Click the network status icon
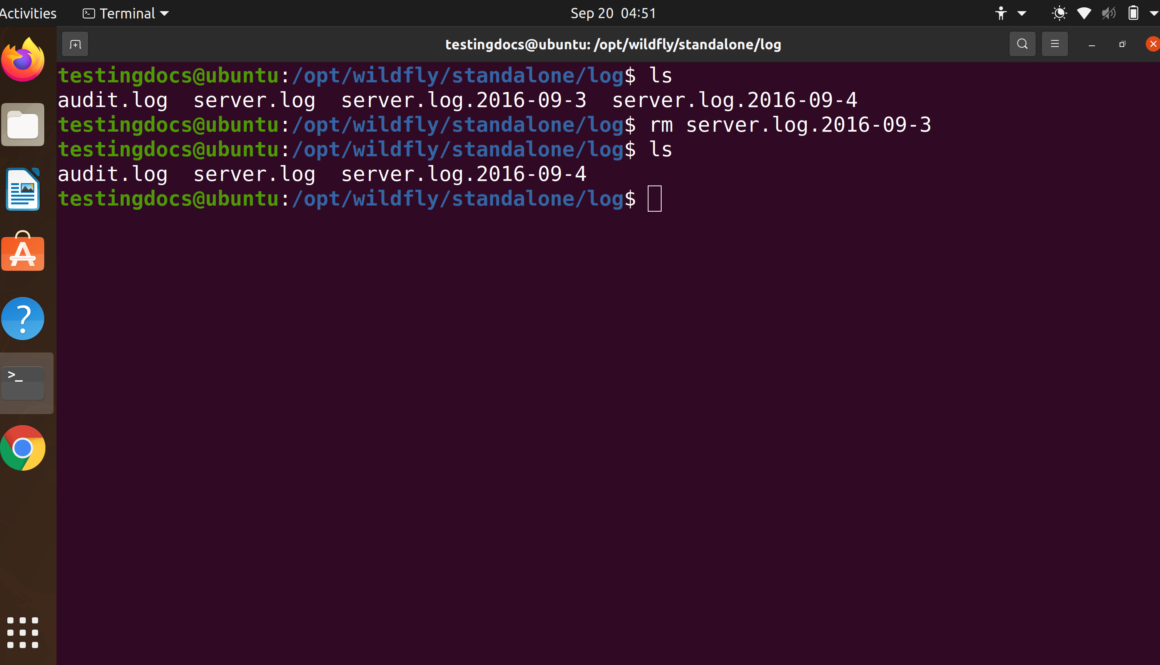The width and height of the screenshot is (1160, 665). pyautogui.click(x=1084, y=13)
